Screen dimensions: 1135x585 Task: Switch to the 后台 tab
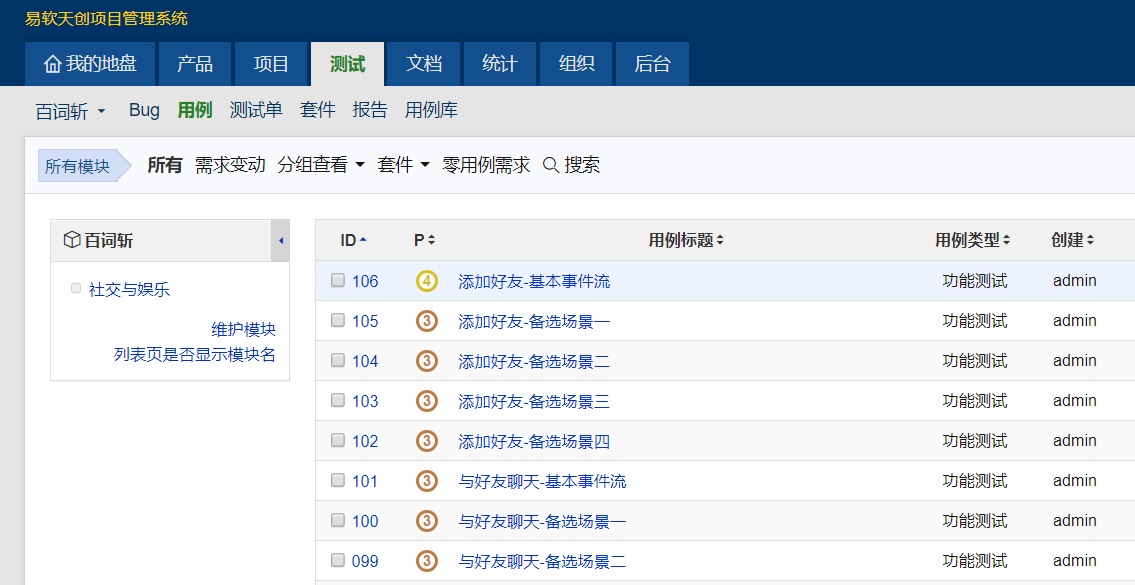652,64
